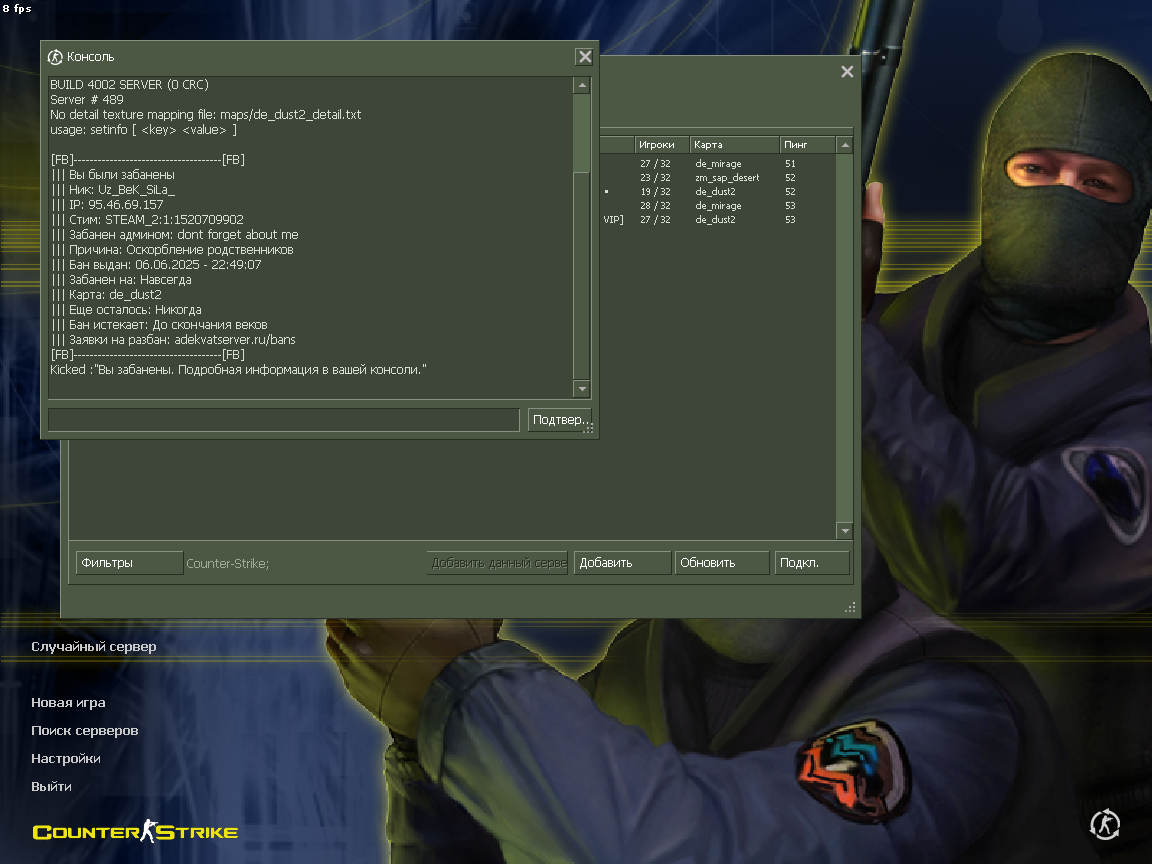The image size is (1152, 864).
Task: Click the Стим: STEAM_2:1:1520709902 line
Action: click(147, 220)
